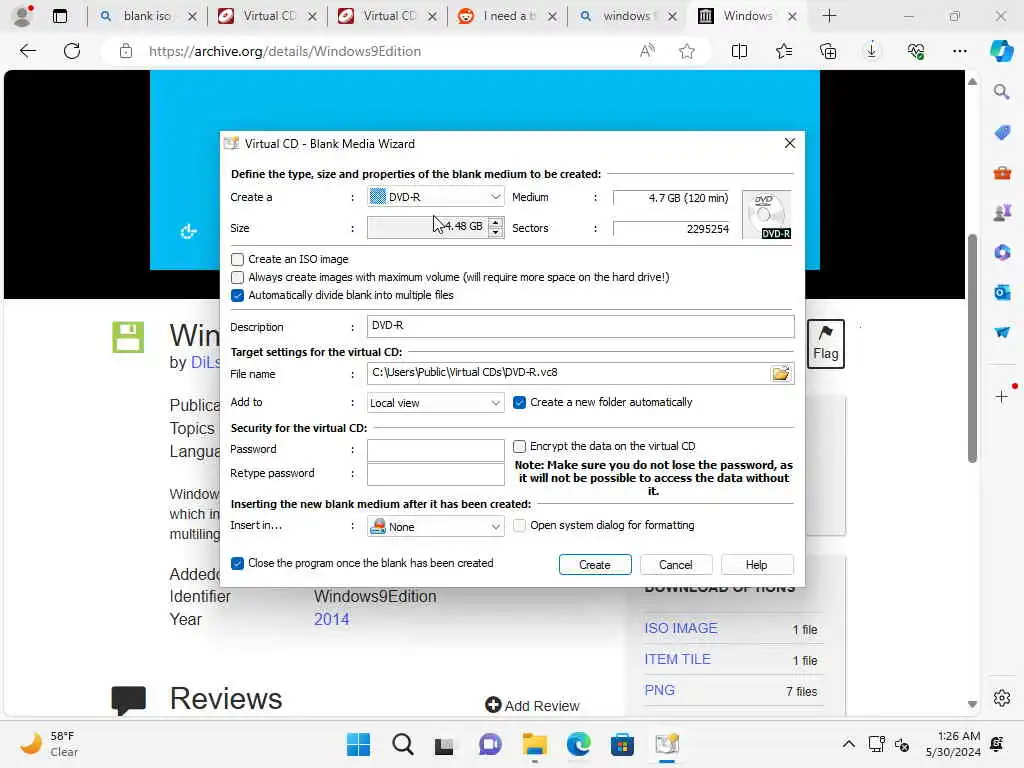Open the Edge profile avatar

(x=23, y=16)
